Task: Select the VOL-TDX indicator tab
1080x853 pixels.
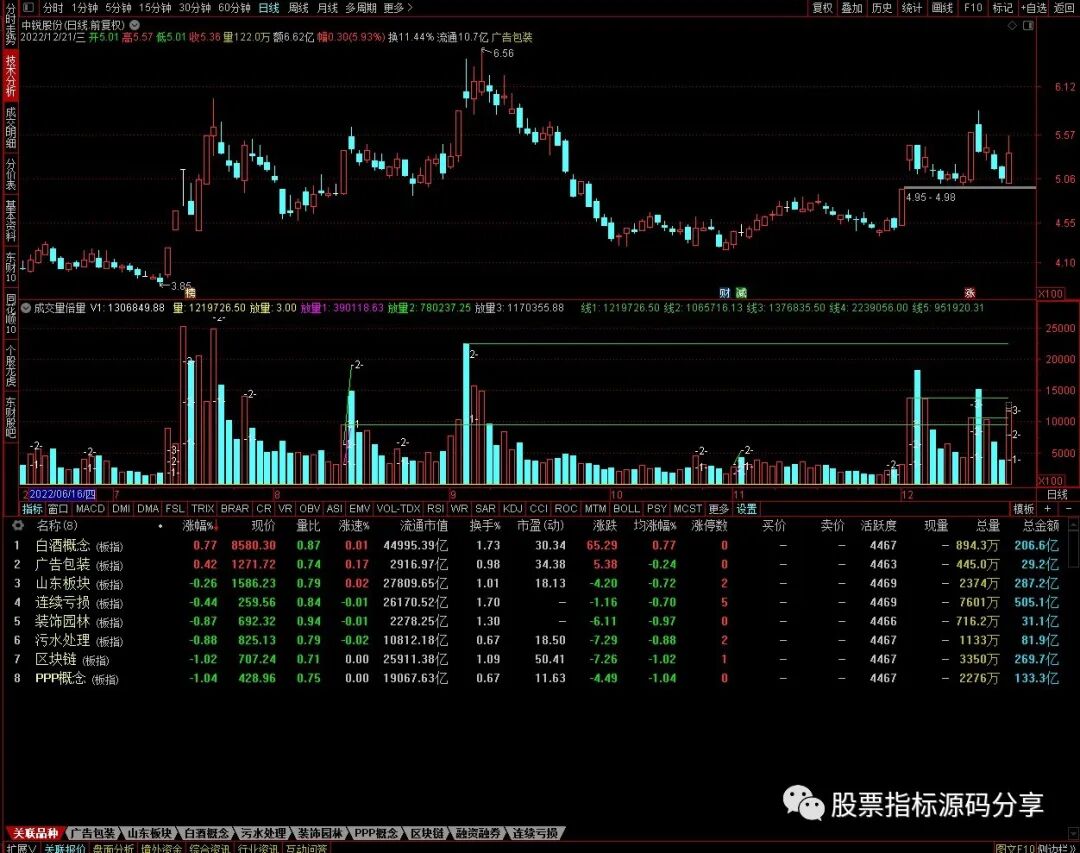Action: (398, 508)
